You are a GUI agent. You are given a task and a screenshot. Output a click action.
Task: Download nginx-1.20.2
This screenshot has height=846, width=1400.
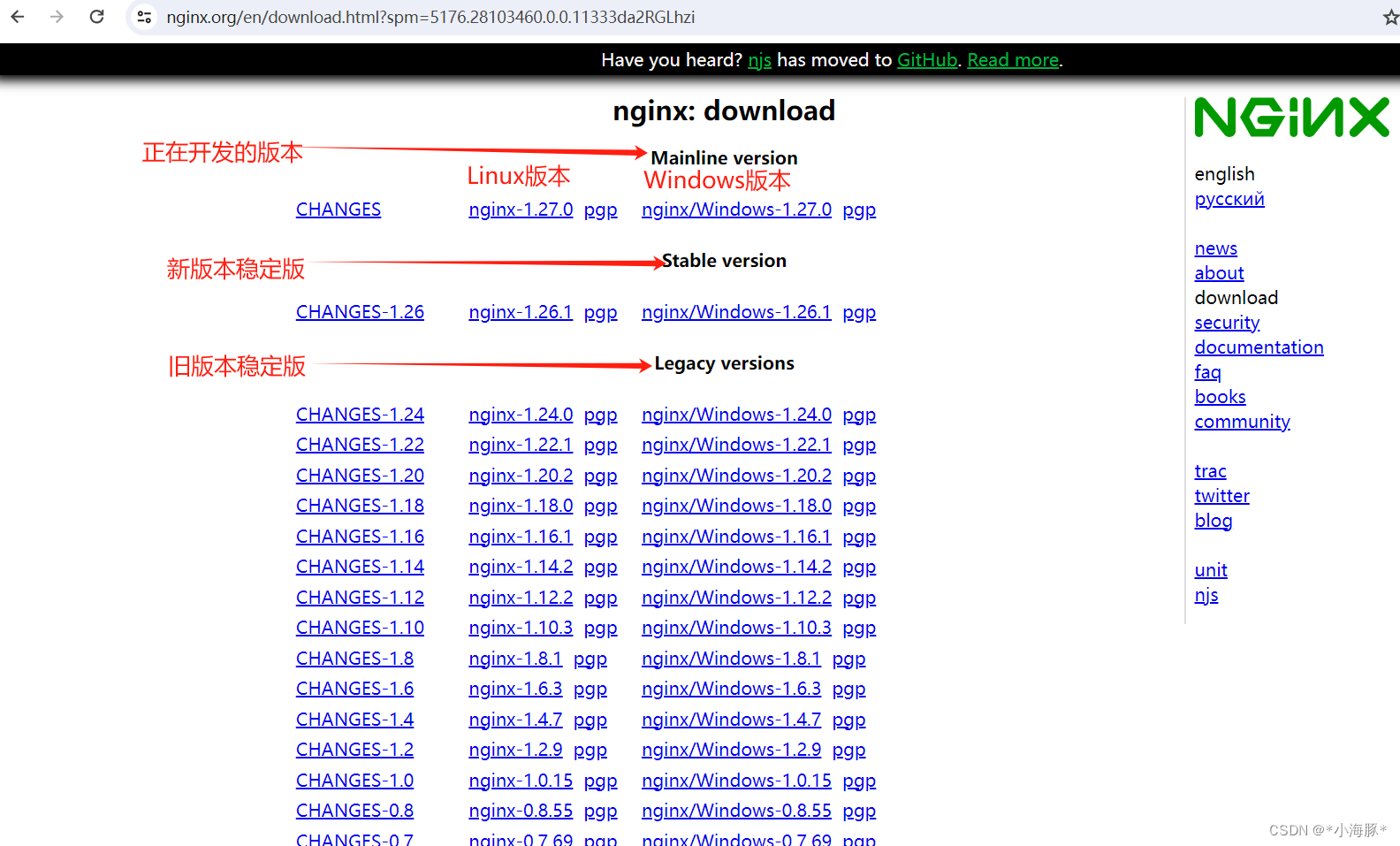click(521, 476)
